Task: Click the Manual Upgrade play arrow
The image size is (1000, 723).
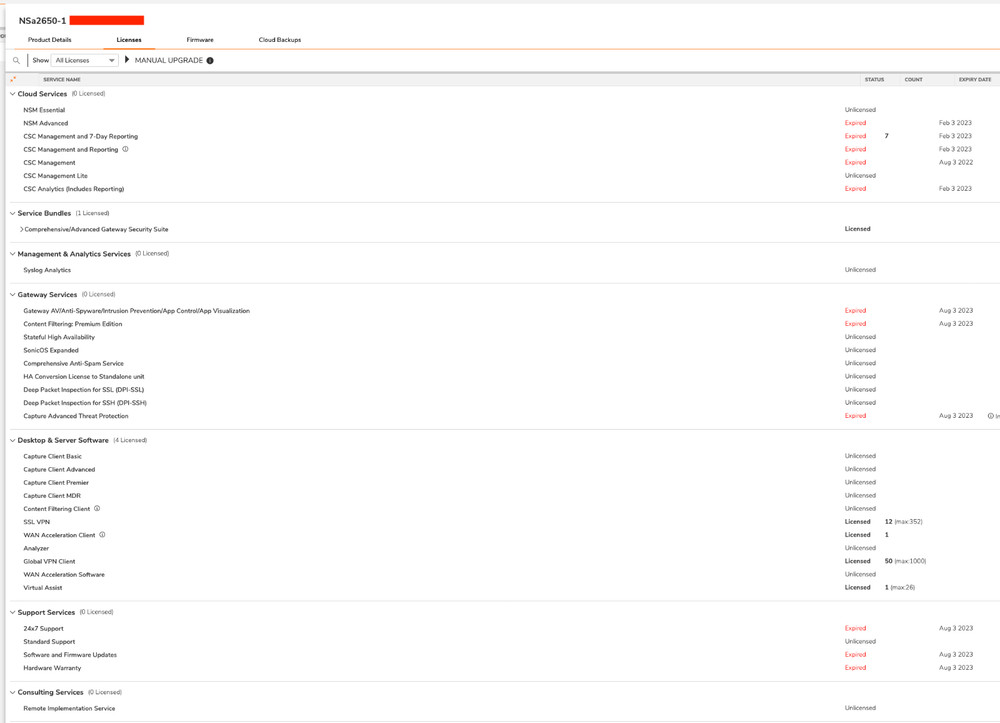Action: [127, 60]
